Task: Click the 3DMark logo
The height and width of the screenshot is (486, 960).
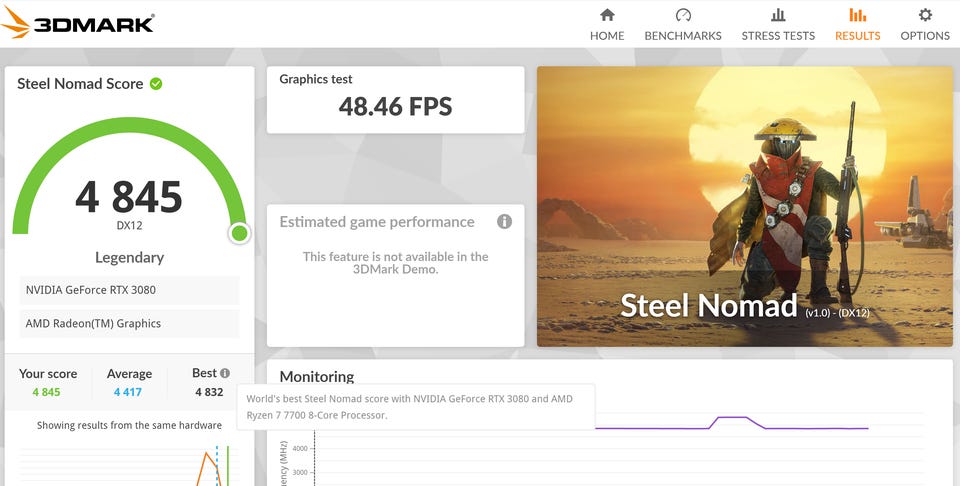Action: [x=78, y=22]
